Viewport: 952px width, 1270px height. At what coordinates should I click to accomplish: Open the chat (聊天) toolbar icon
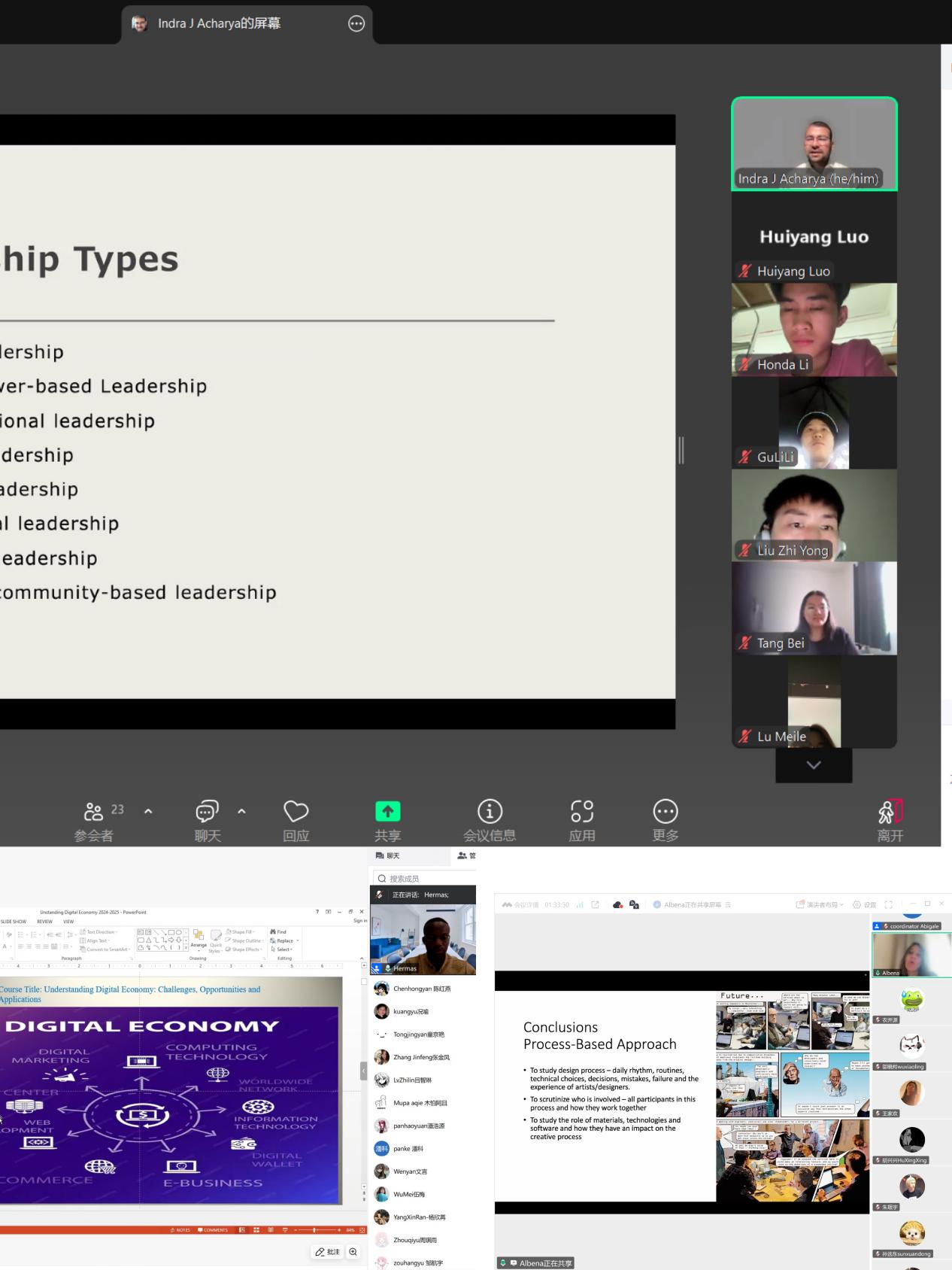tap(207, 813)
